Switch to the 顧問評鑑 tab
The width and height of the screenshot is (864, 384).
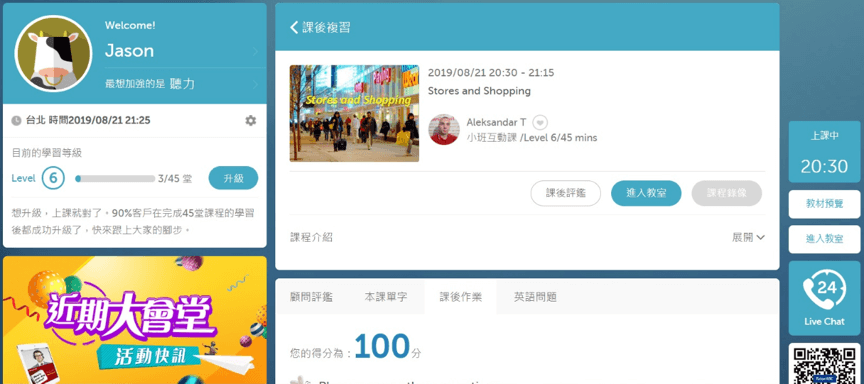311,297
